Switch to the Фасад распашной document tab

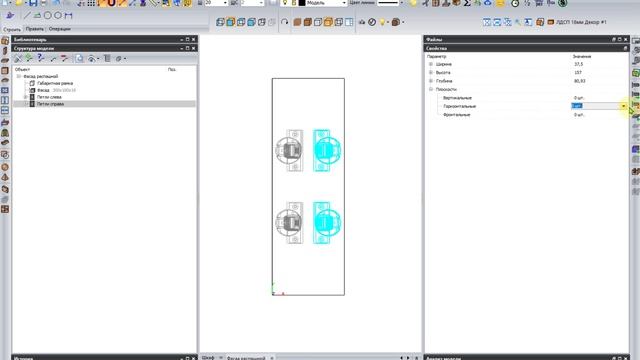pos(246,358)
